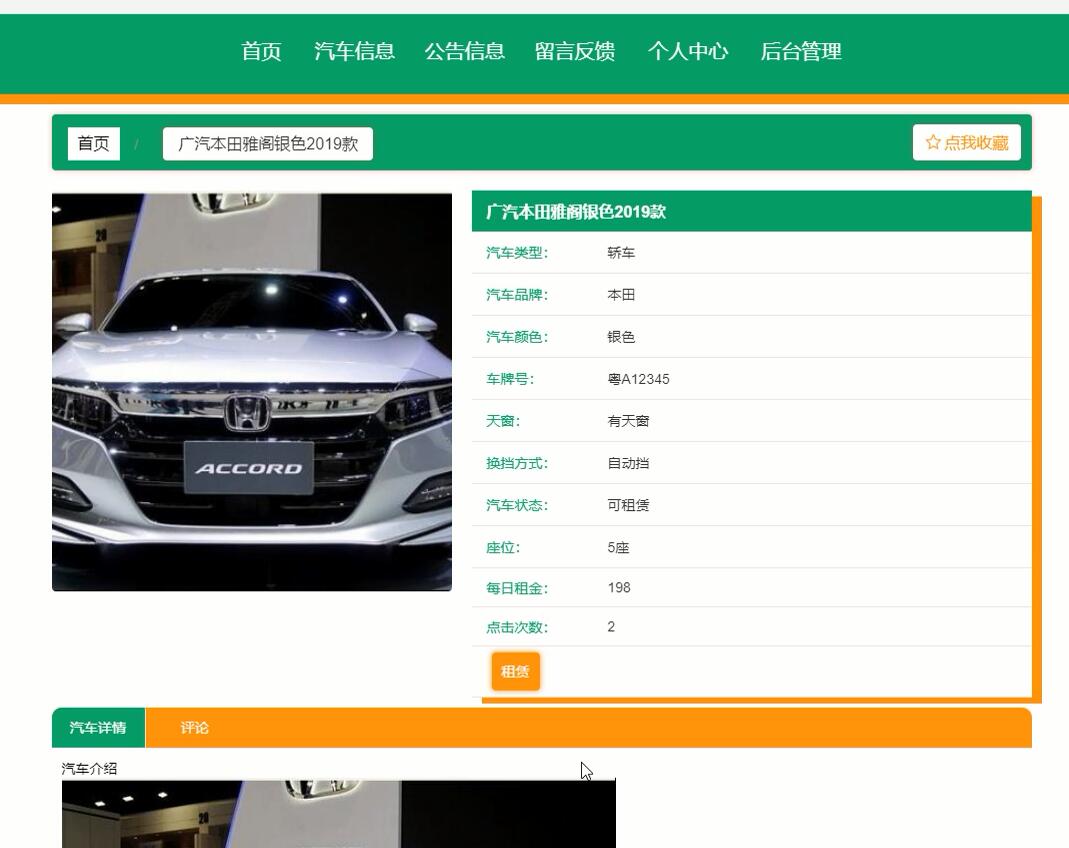Click the car intro image under 汽车介绍

[x=339, y=814]
